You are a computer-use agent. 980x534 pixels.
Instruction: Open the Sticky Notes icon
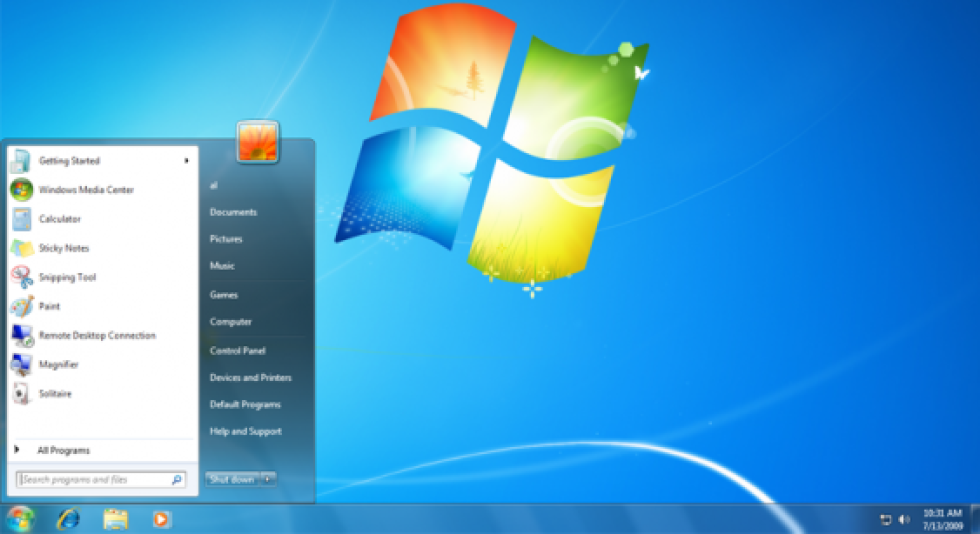pyautogui.click(x=22, y=248)
